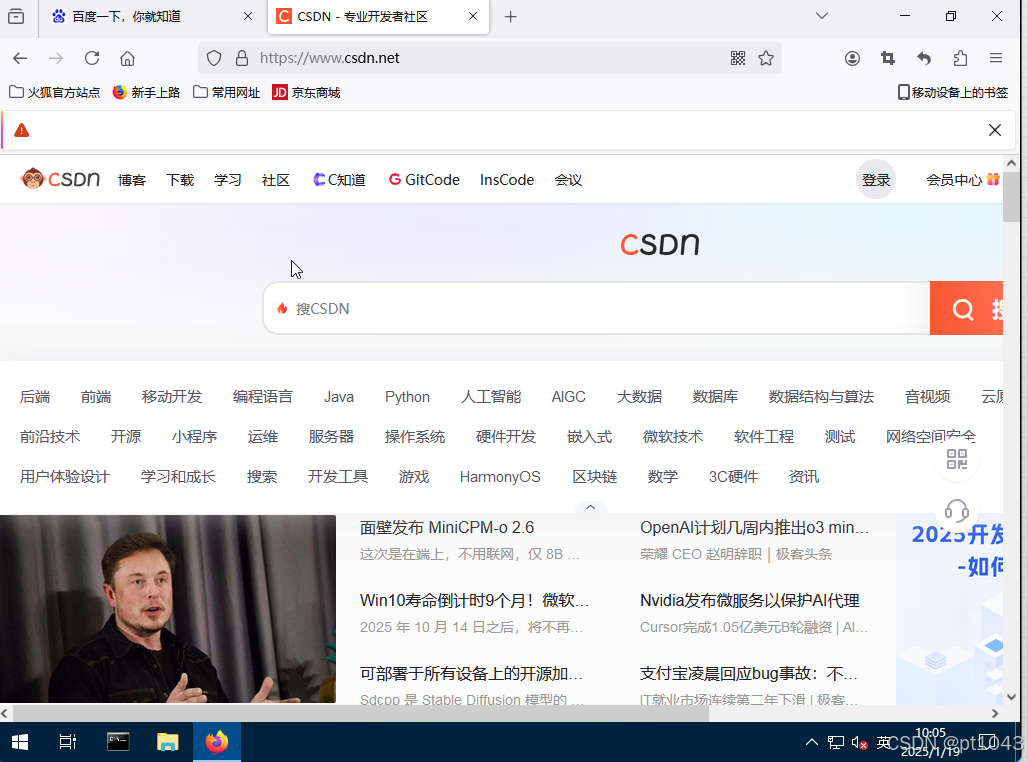Show hidden system tray icons
The image size is (1028, 762).
pos(812,742)
